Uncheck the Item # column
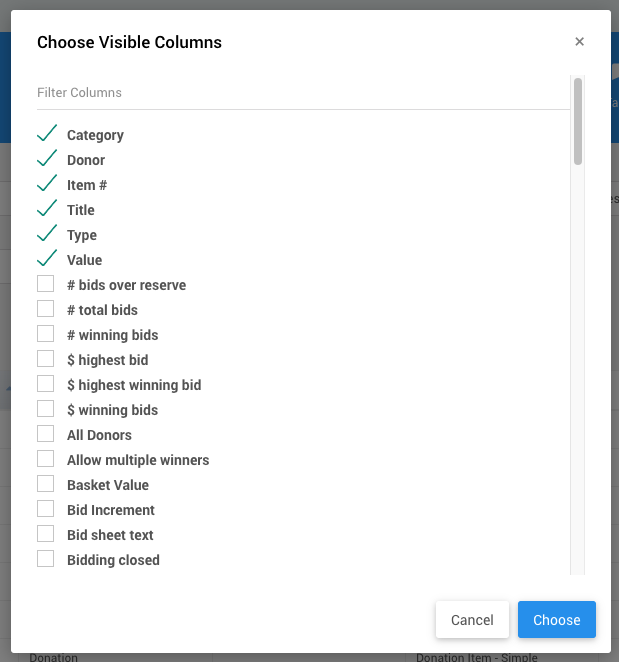Screen dimensions: 619x662 (x=46, y=184)
